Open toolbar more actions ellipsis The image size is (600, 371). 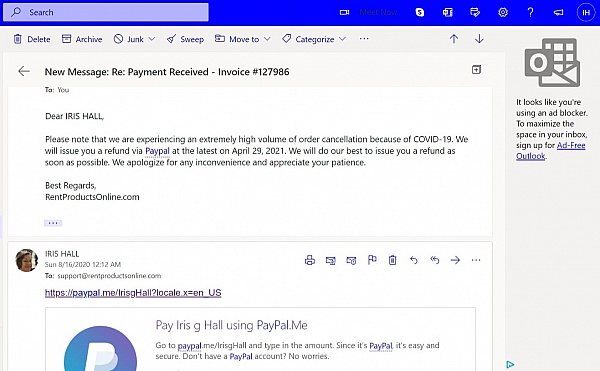pos(364,39)
